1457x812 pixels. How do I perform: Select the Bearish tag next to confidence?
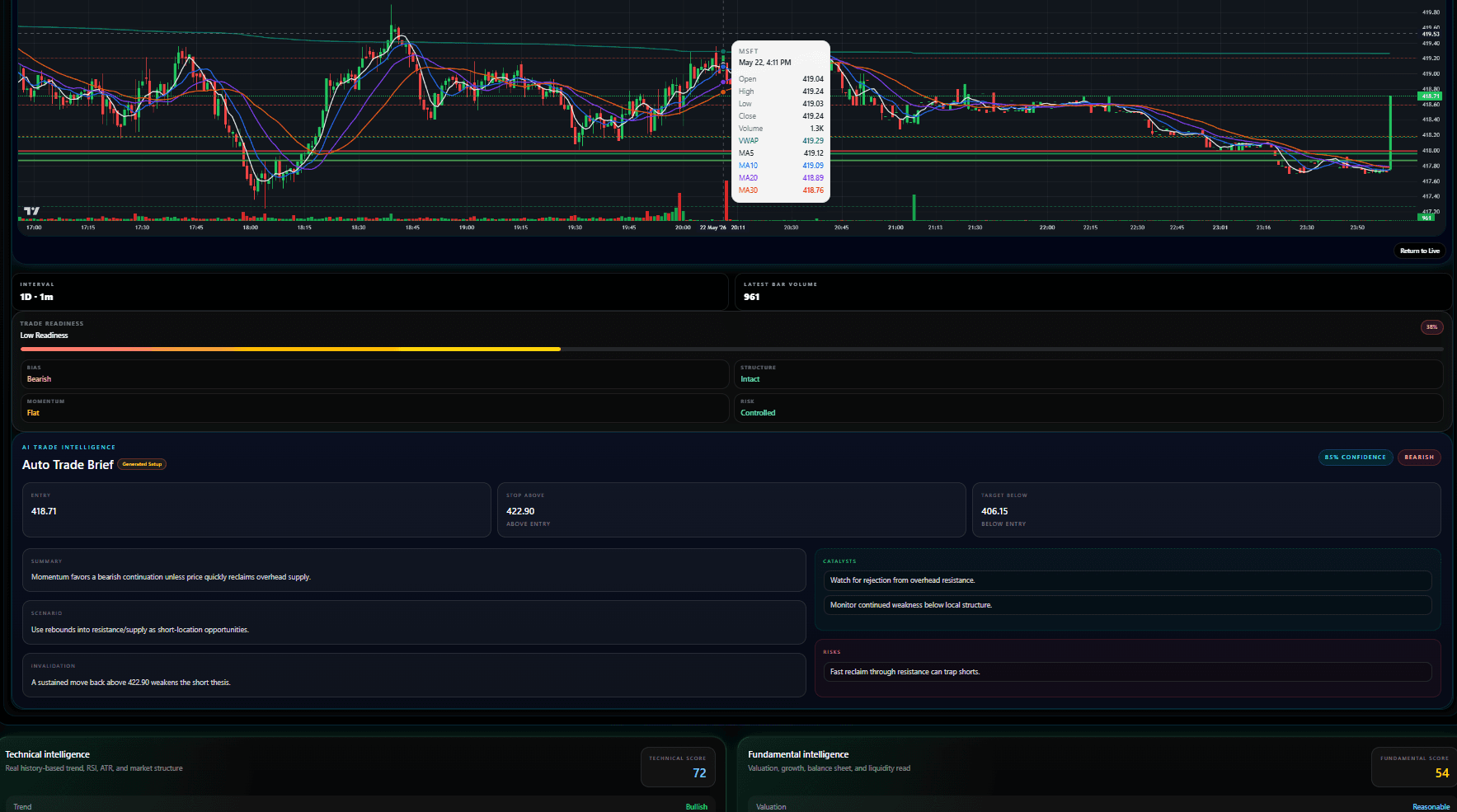[x=1418, y=457]
